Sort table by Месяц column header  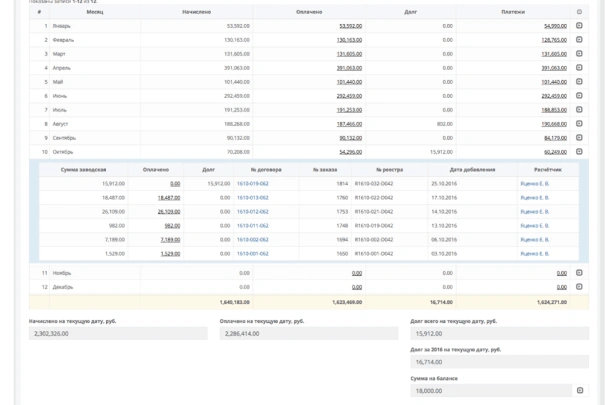click(94, 12)
